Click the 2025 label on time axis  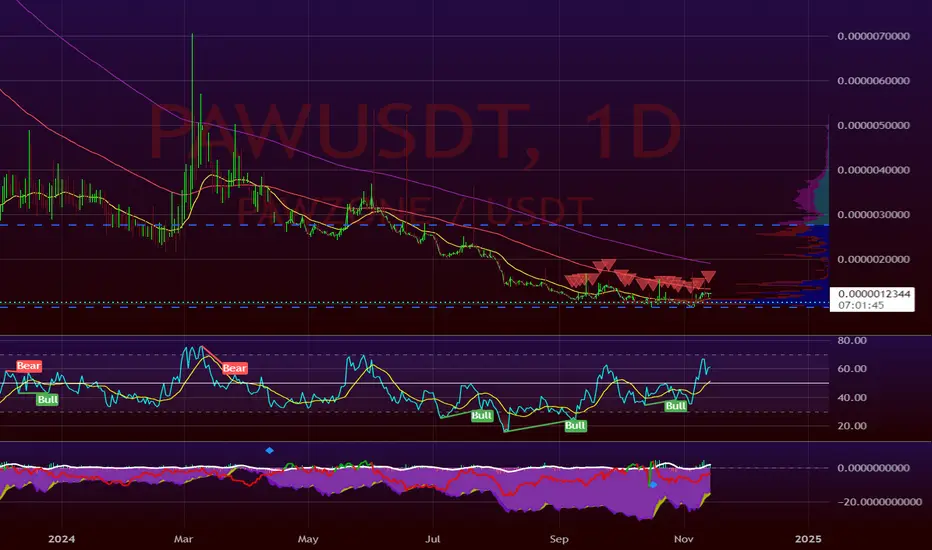point(808,539)
